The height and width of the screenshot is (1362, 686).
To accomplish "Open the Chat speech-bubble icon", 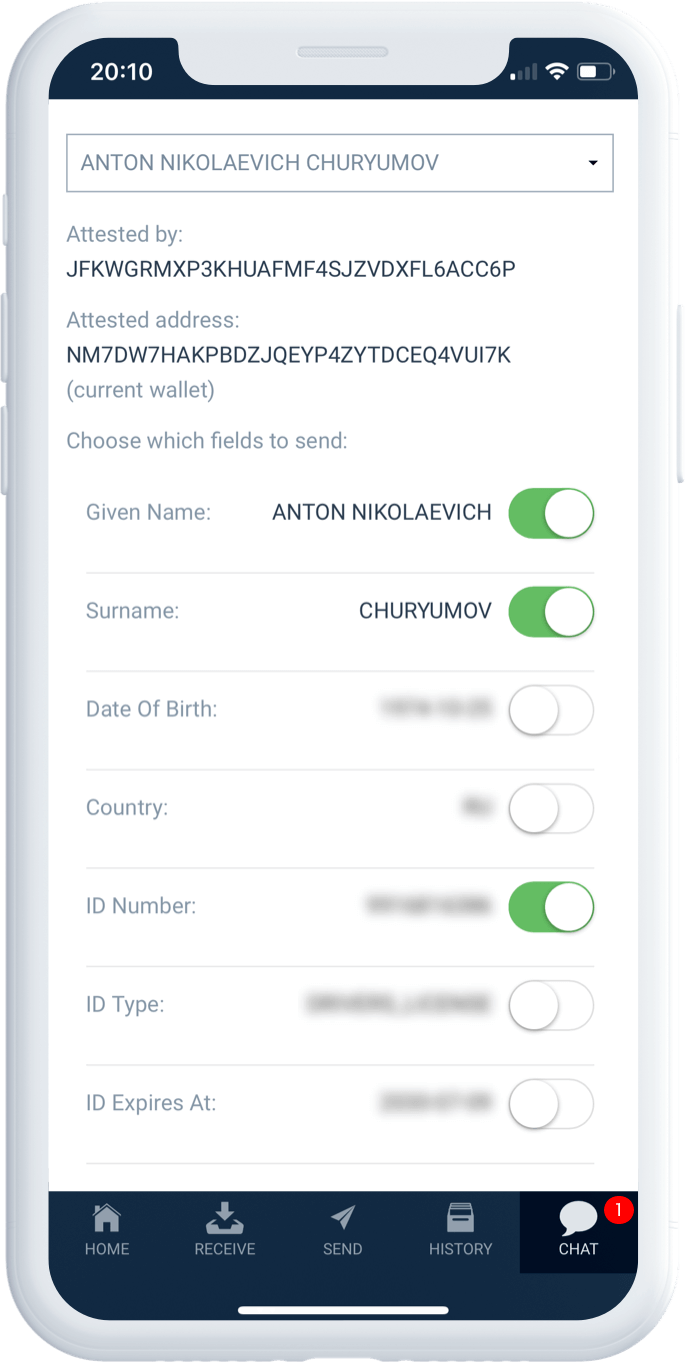I will click(x=578, y=1218).
